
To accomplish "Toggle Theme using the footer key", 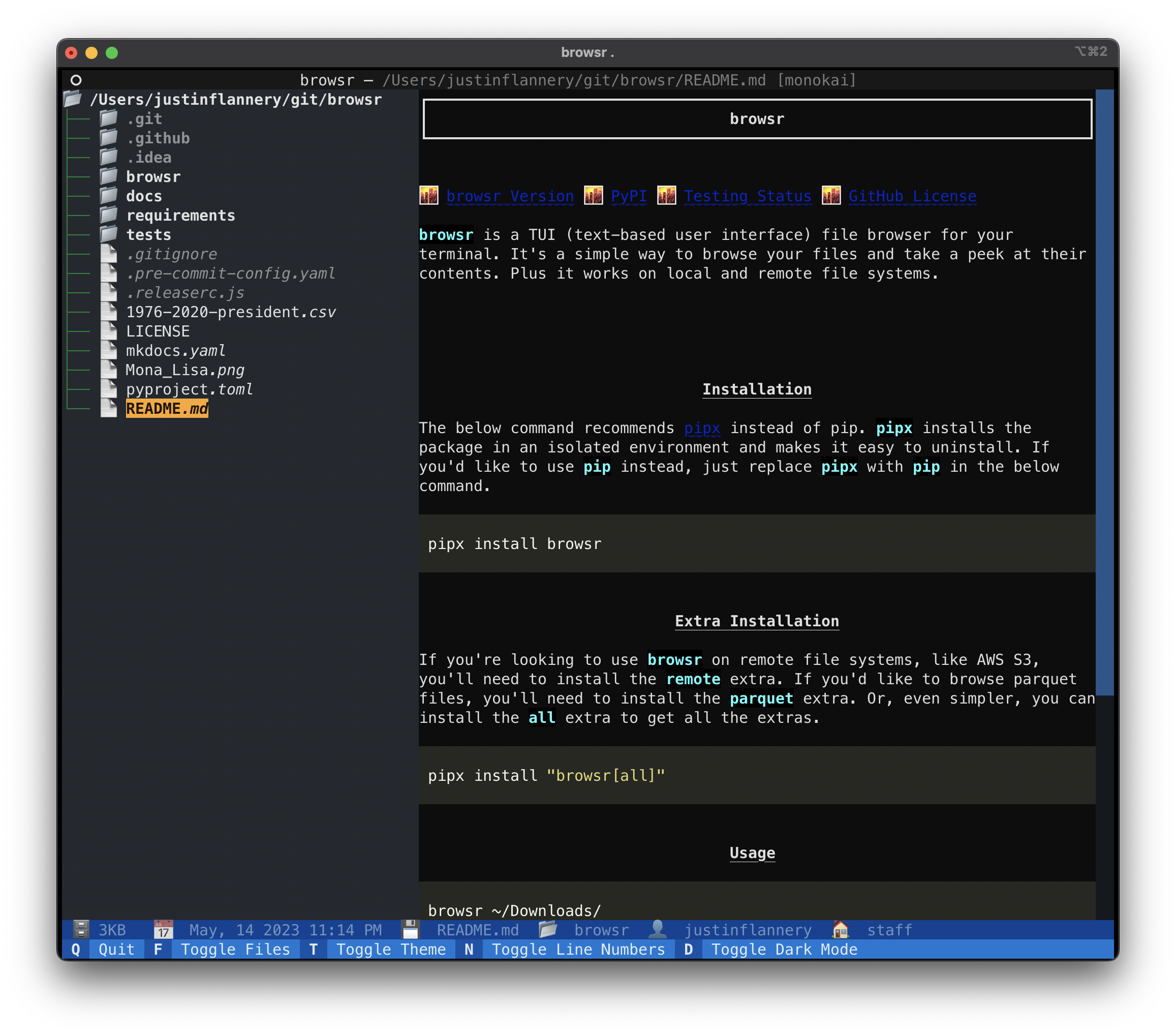I will [x=391, y=949].
